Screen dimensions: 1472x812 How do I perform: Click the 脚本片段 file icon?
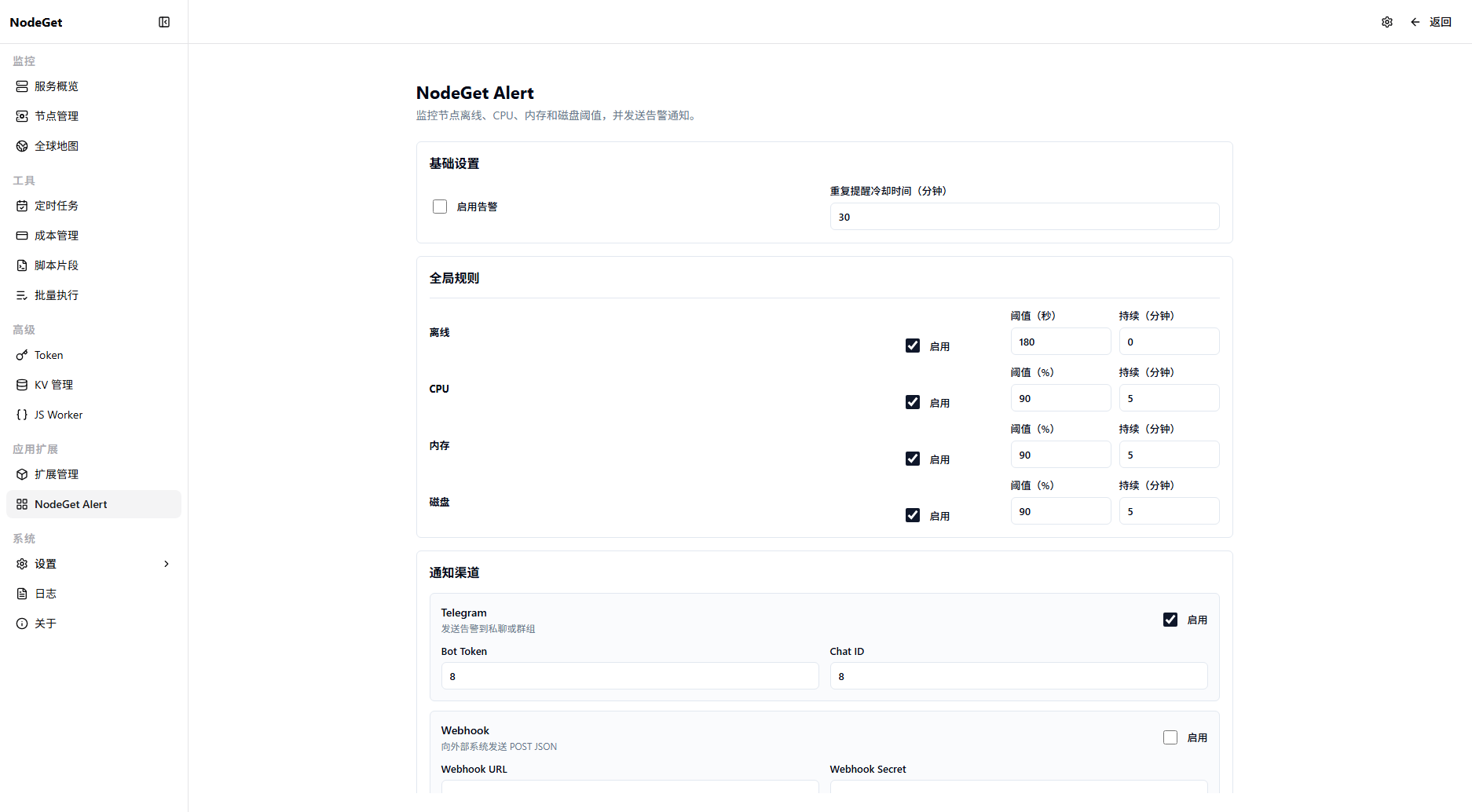tap(22, 265)
